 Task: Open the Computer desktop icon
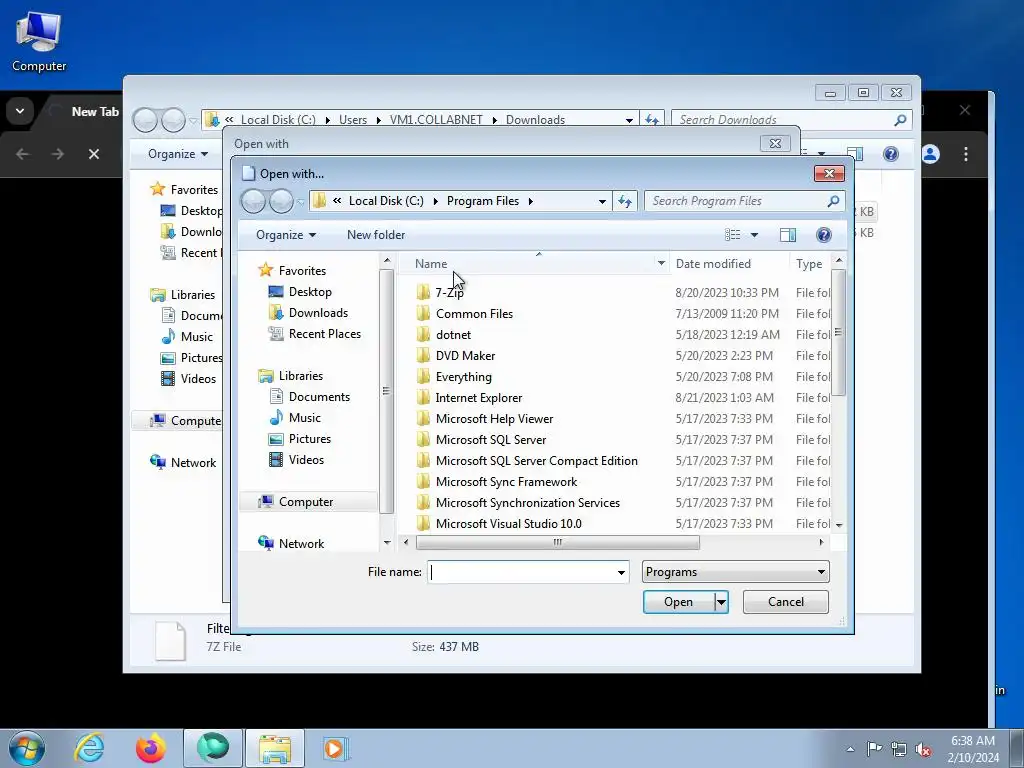pyautogui.click(x=39, y=40)
